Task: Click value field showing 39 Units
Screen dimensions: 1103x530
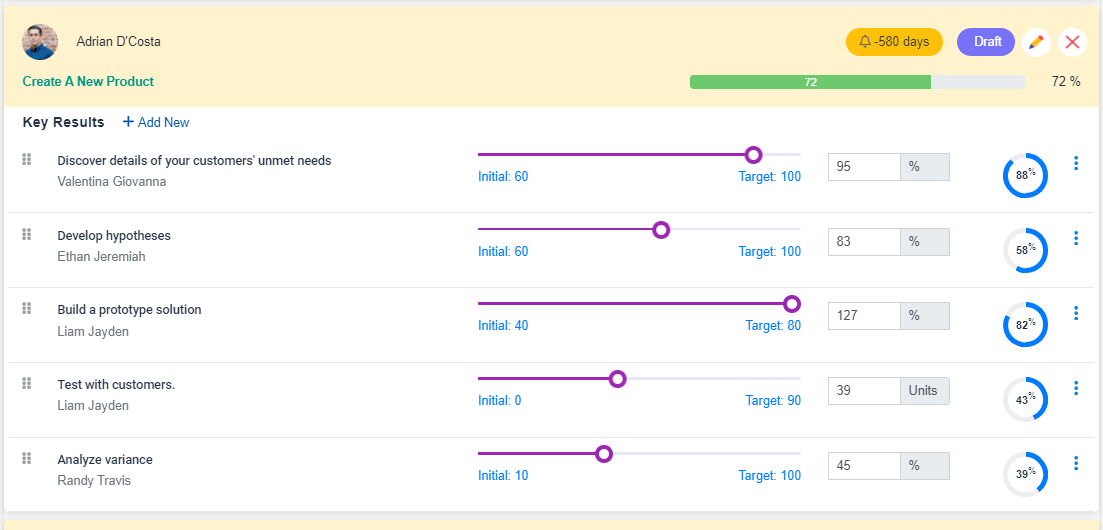Action: [865, 391]
